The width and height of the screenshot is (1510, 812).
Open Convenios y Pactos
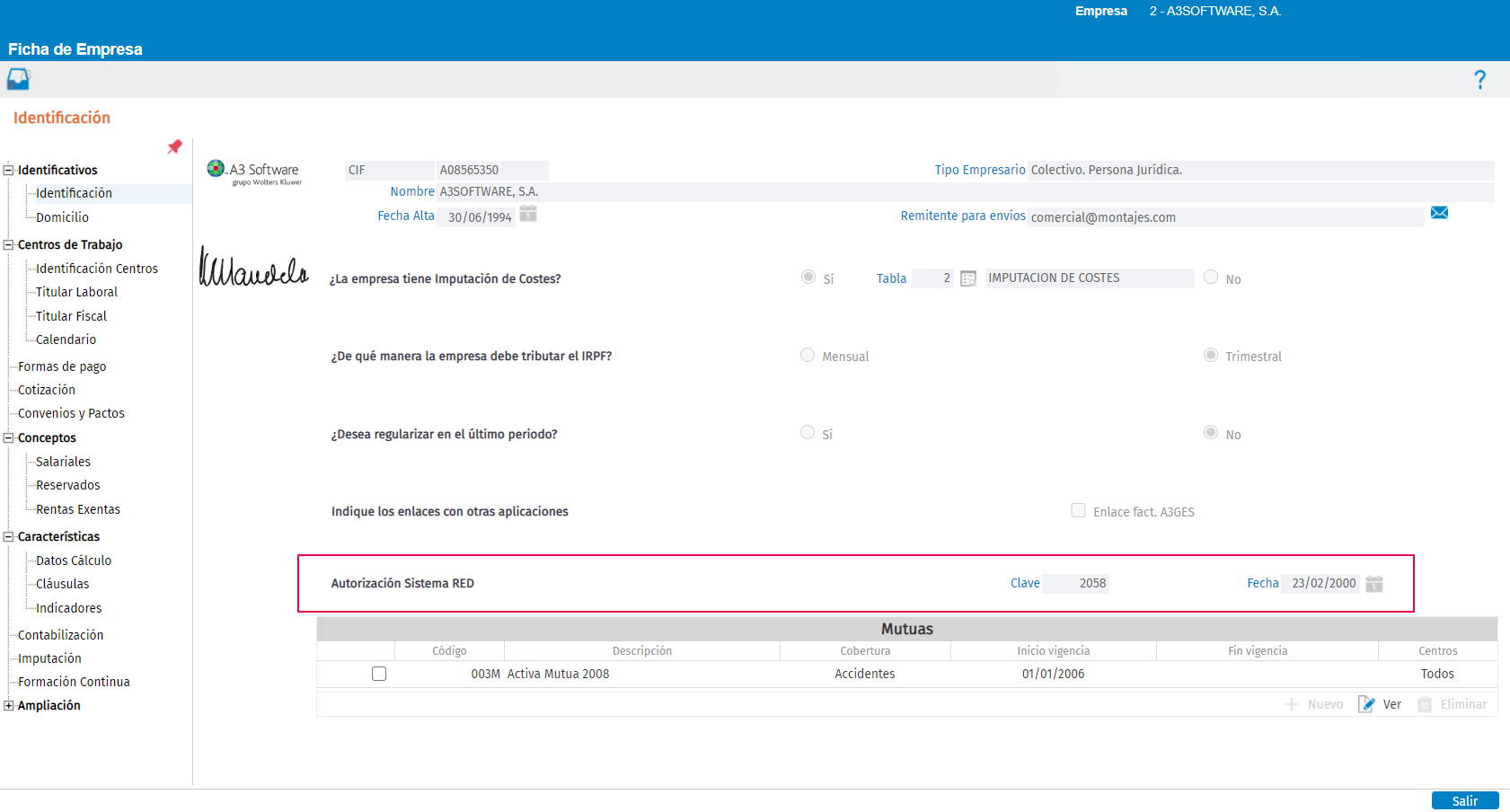[x=71, y=413]
